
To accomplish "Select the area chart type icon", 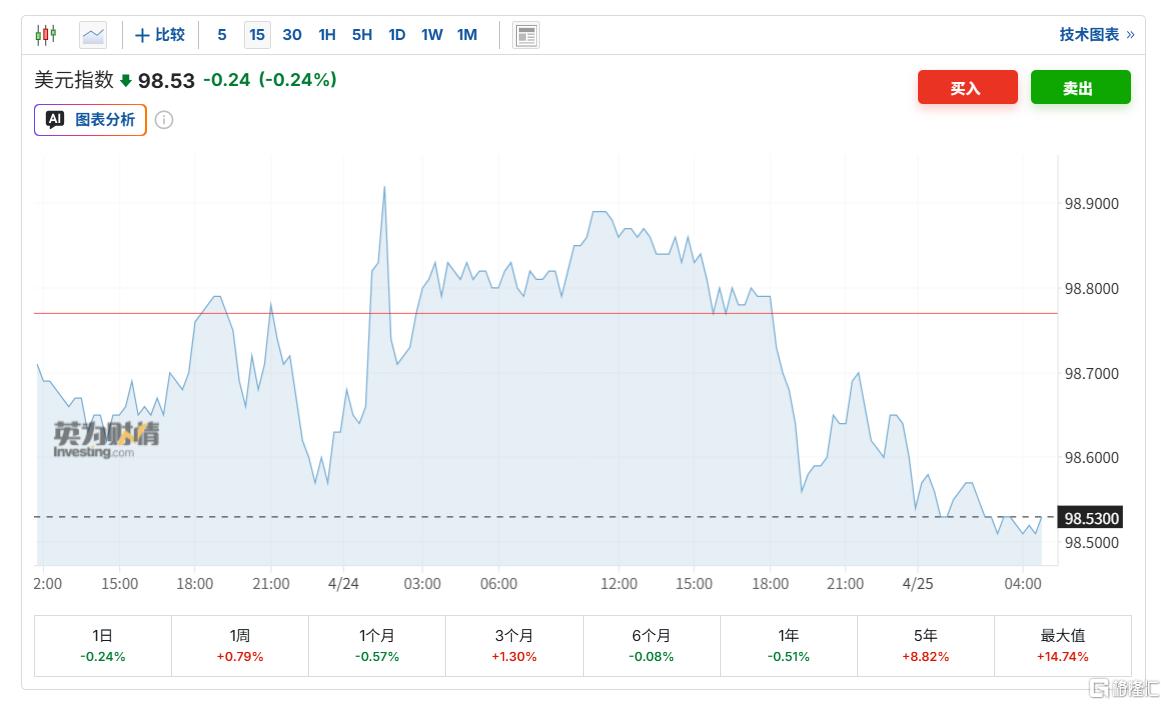I will click(93, 35).
